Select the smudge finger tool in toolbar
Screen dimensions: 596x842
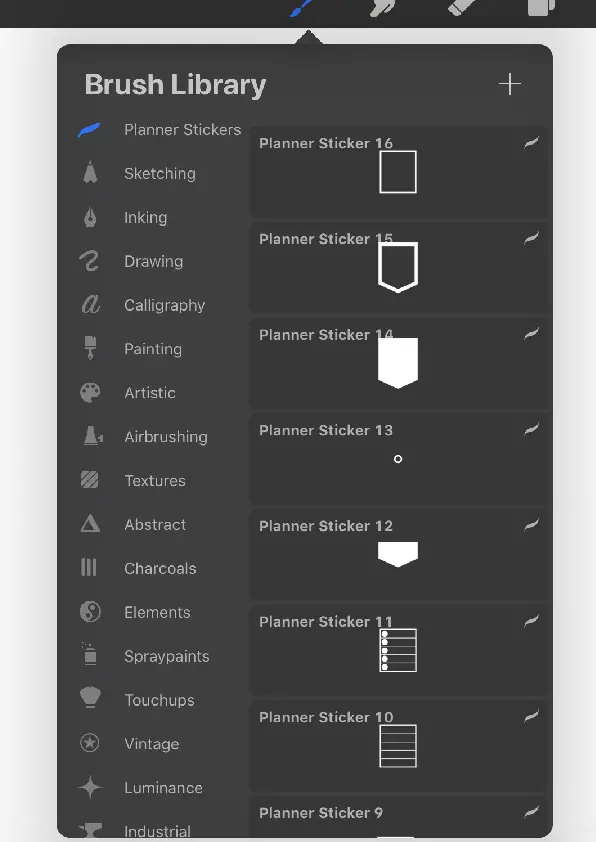click(382, 8)
